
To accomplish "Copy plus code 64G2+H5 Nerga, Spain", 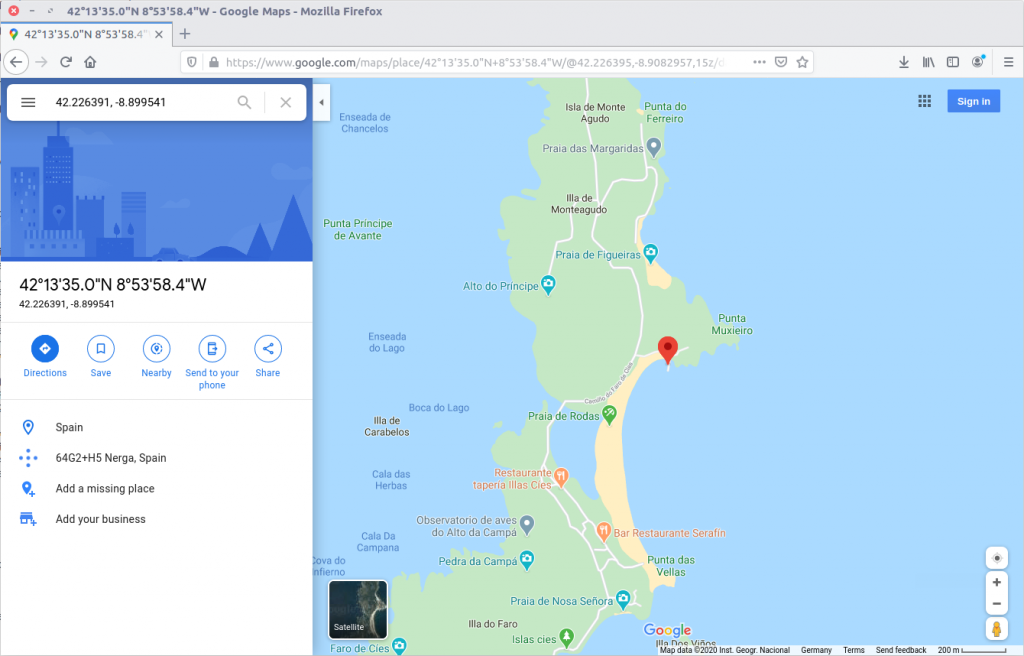I will [111, 458].
